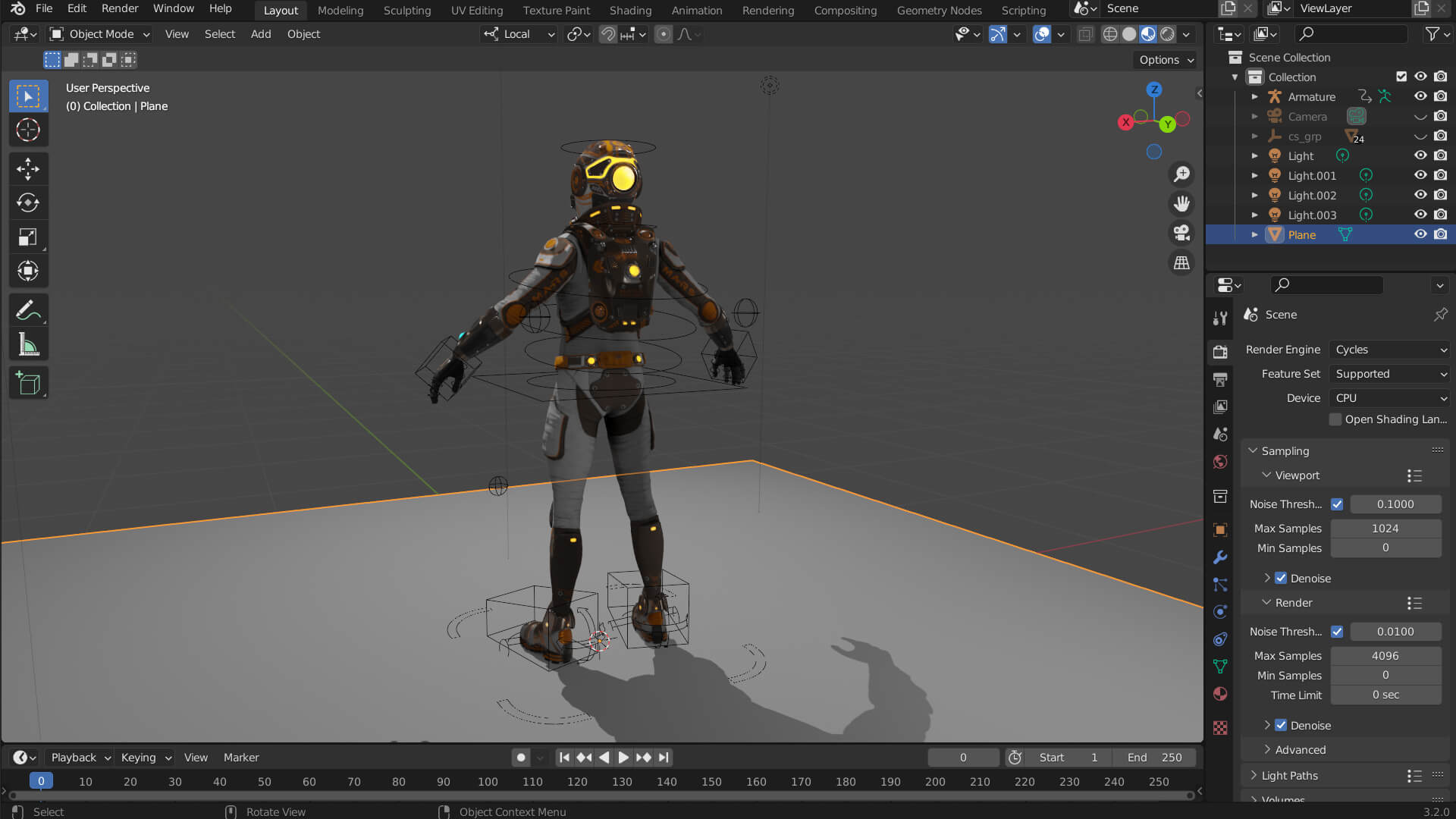
Task: Disable viewport Noise Threshold checkbox
Action: point(1337,504)
